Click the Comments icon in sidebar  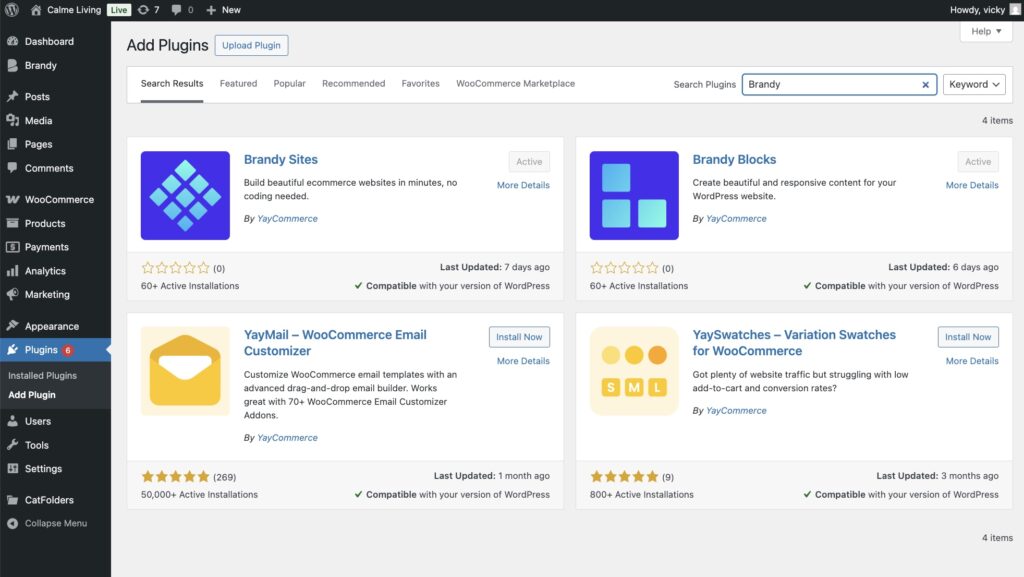pos(12,168)
